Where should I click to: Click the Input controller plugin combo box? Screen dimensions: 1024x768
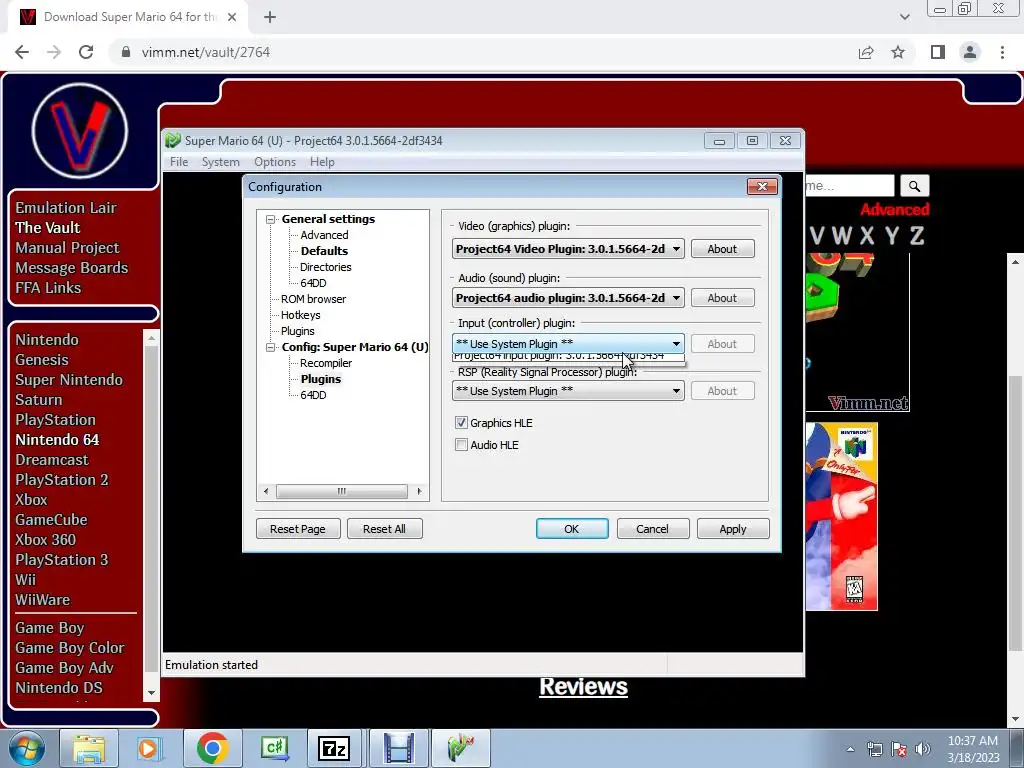(568, 344)
